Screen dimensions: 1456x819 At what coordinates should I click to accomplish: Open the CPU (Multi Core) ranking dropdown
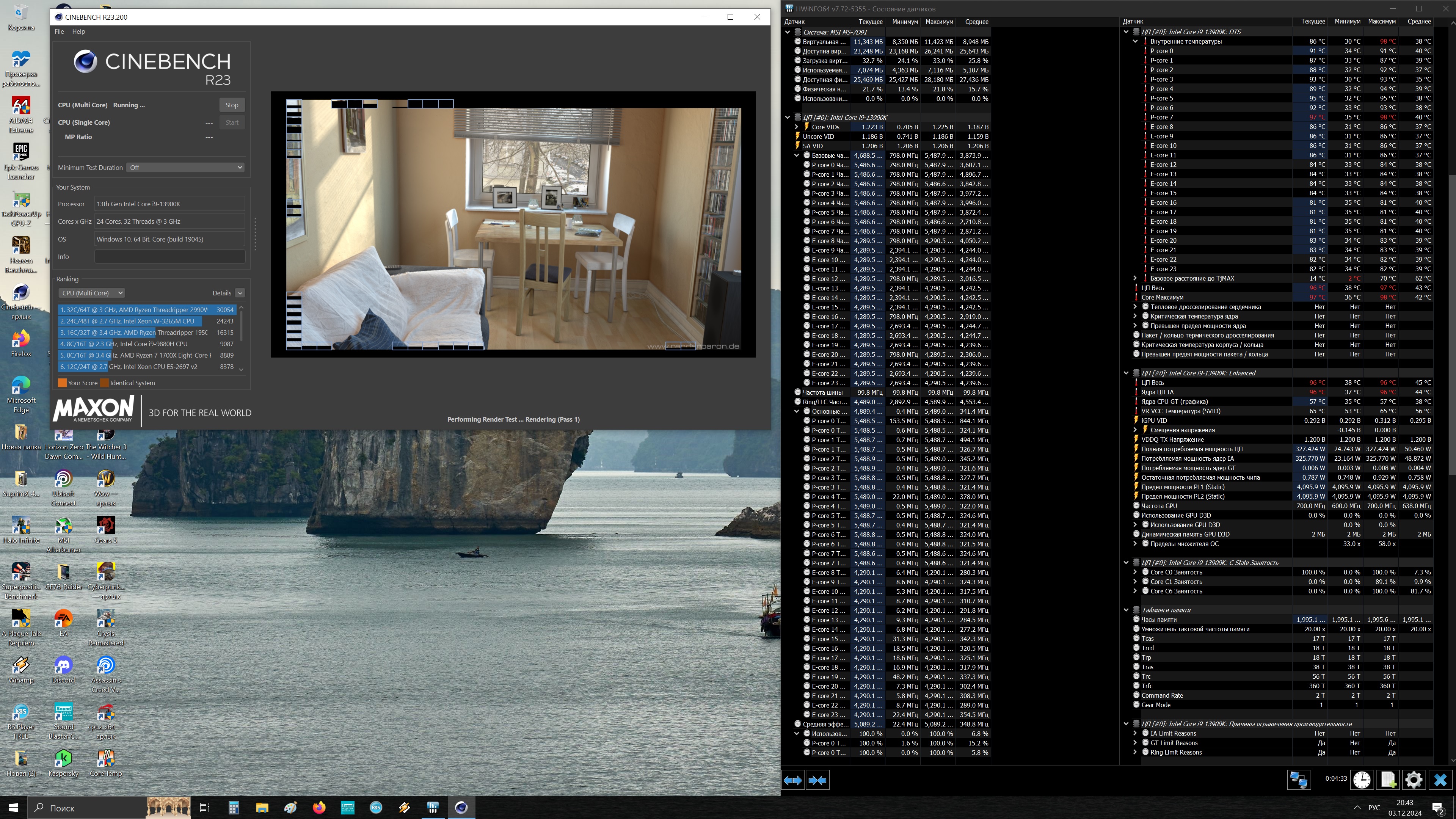(x=91, y=293)
